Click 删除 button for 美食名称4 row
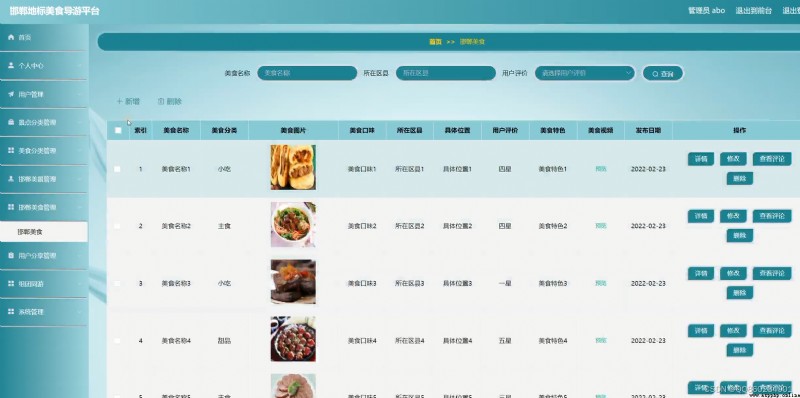This screenshot has height=398, width=800. 740,350
